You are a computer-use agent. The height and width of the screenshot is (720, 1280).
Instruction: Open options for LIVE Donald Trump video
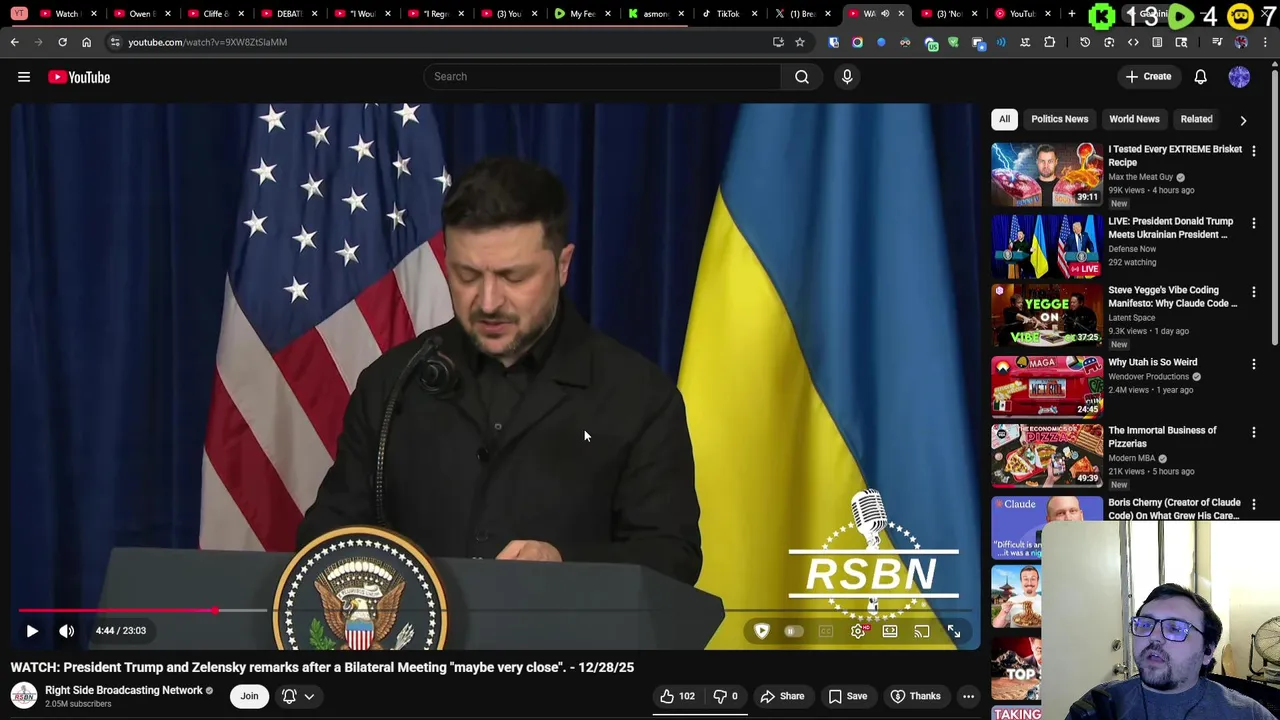(1253, 222)
